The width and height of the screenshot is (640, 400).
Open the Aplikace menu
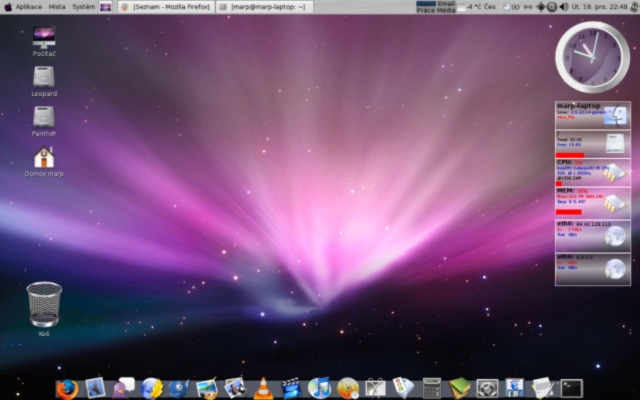click(x=29, y=7)
